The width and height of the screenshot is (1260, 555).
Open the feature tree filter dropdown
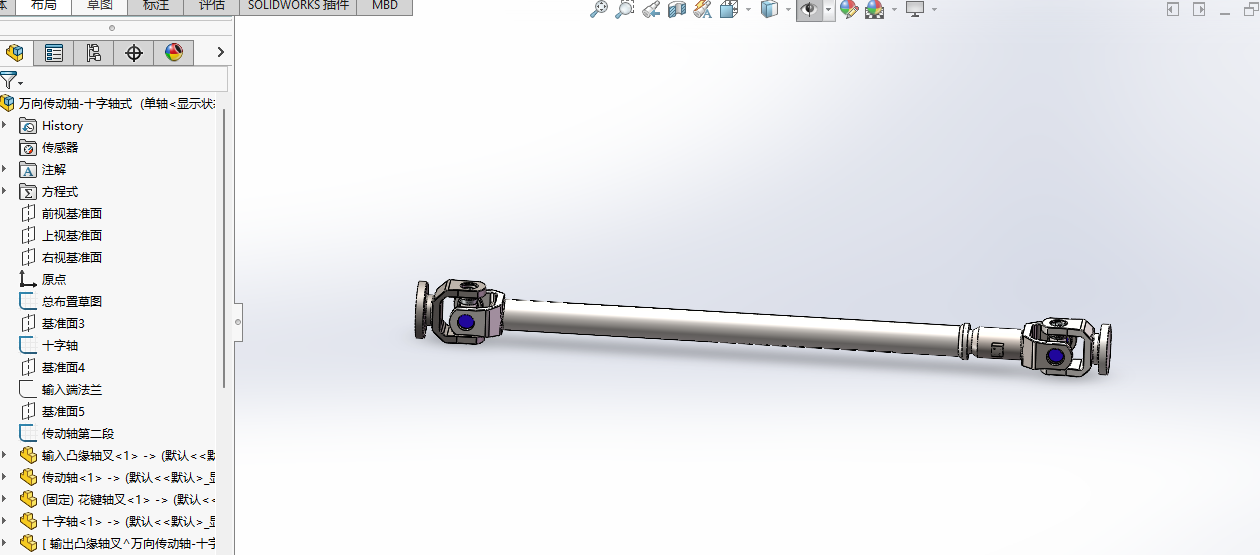12,81
